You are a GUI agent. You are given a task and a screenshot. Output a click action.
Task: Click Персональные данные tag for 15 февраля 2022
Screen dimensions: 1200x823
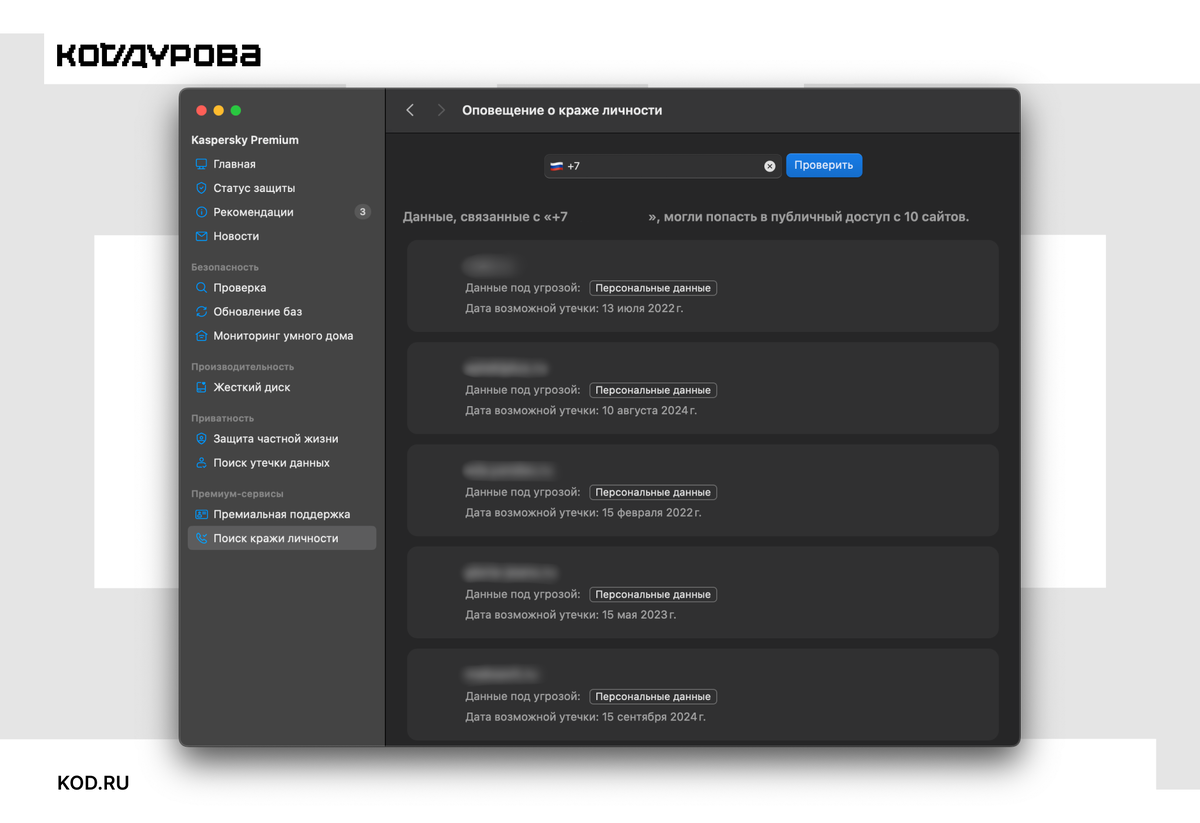click(653, 492)
